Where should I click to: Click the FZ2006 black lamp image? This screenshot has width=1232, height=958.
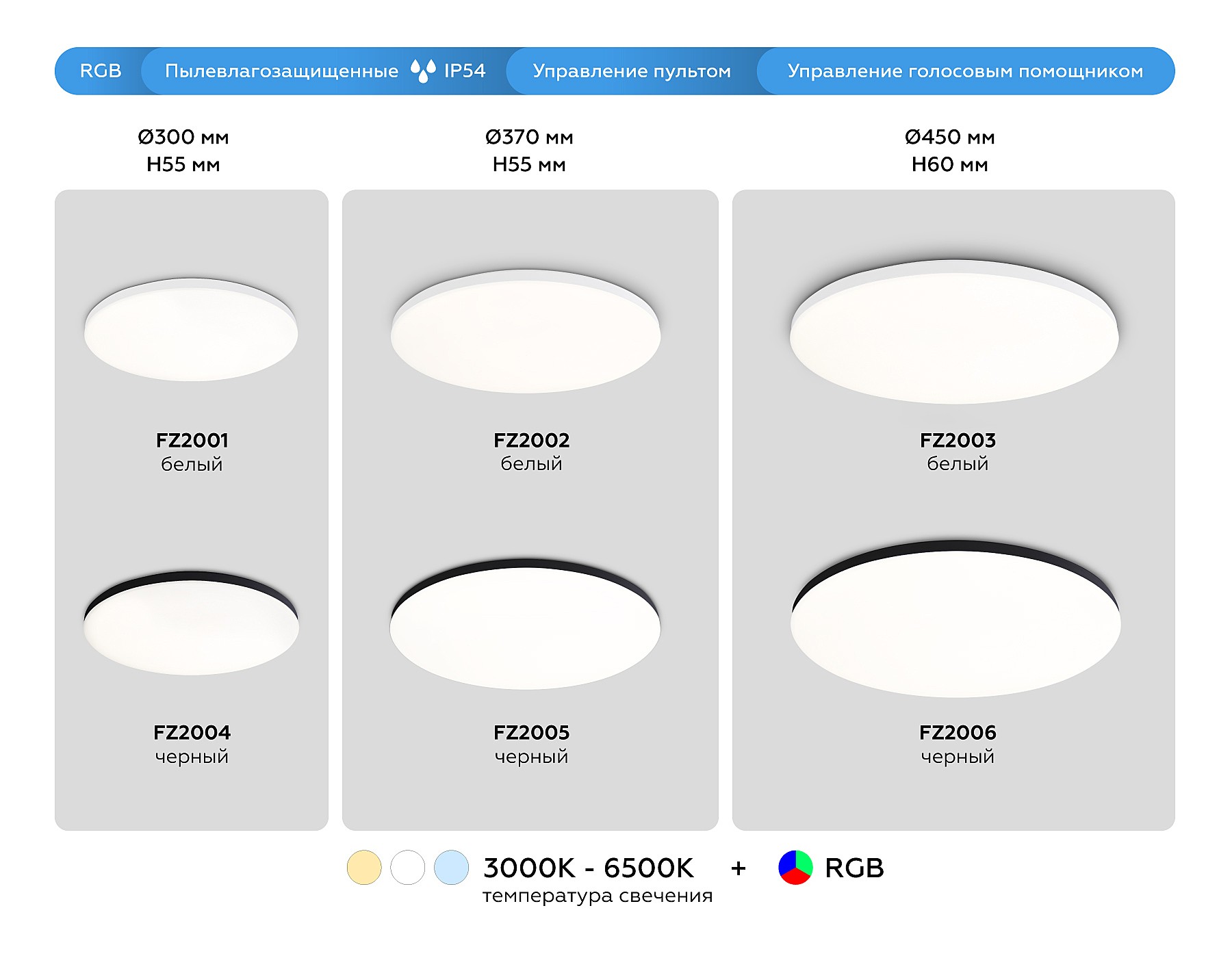(955, 619)
